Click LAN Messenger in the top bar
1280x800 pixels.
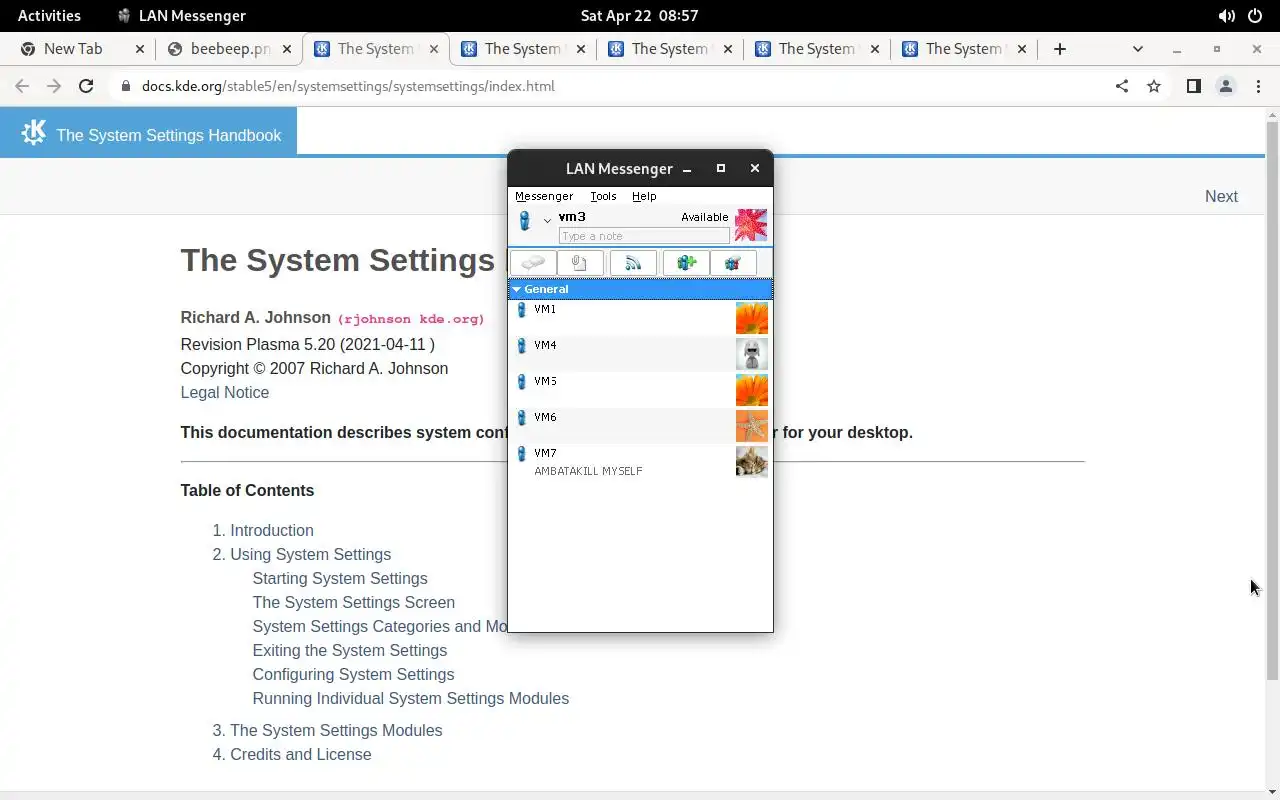click(181, 16)
